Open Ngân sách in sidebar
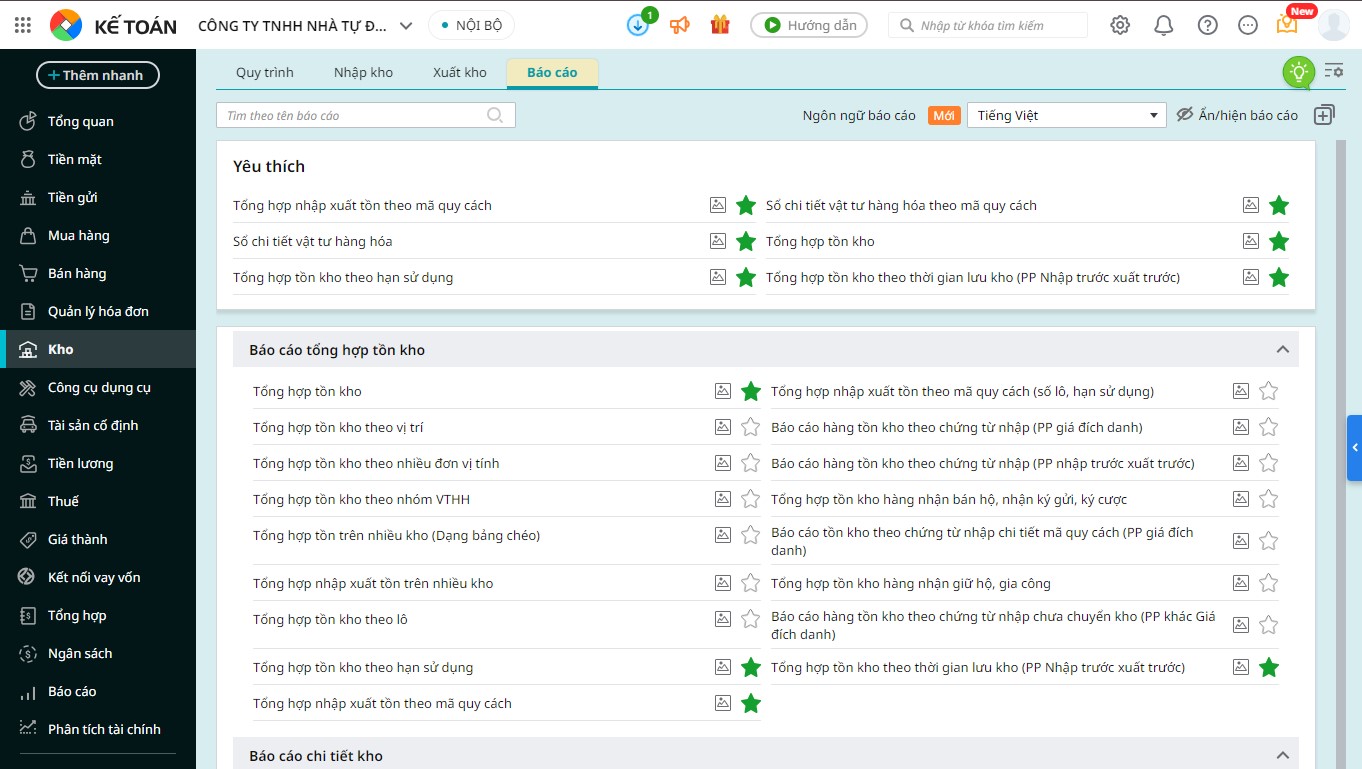Image resolution: width=1362 pixels, height=769 pixels. tap(98, 653)
